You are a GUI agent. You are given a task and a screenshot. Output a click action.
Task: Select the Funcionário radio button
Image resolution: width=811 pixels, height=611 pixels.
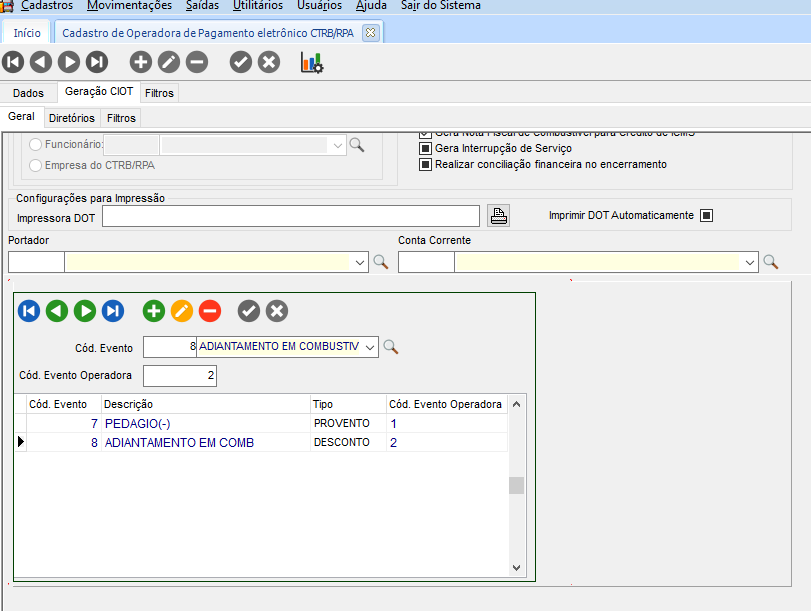[35, 144]
